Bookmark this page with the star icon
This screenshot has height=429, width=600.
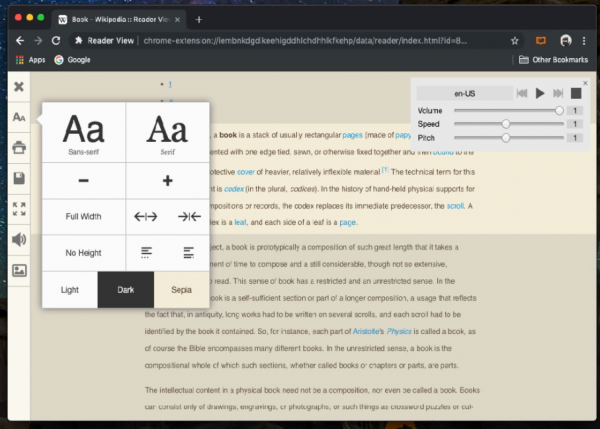click(514, 41)
